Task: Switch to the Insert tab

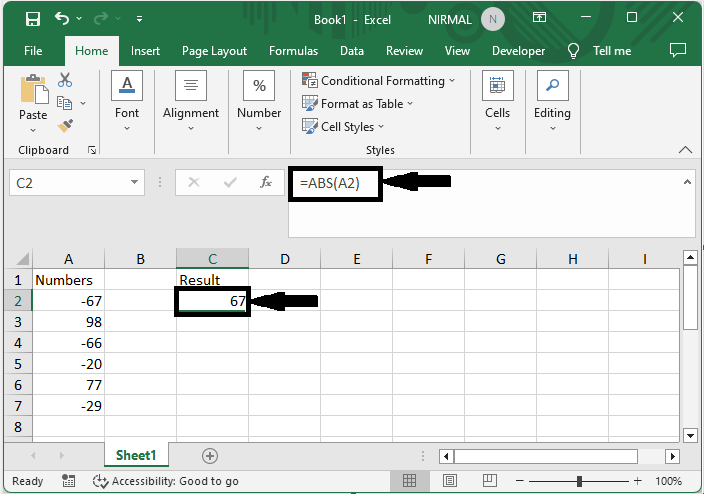Action: [145, 51]
